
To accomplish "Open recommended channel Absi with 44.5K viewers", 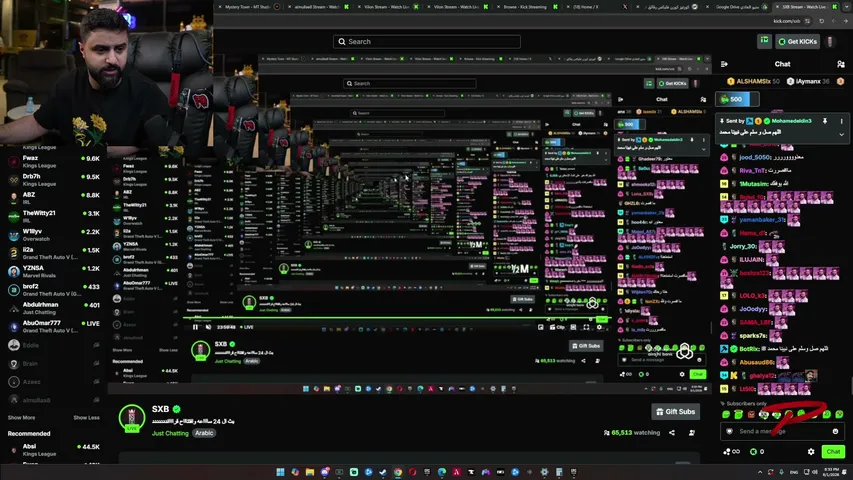I will point(53,450).
